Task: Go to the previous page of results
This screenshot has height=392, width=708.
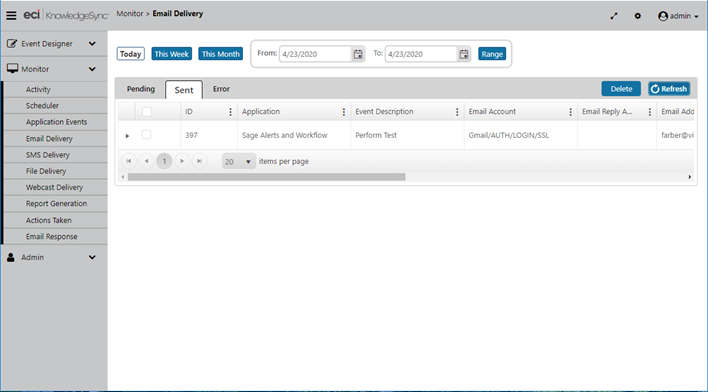Action: 146,161
